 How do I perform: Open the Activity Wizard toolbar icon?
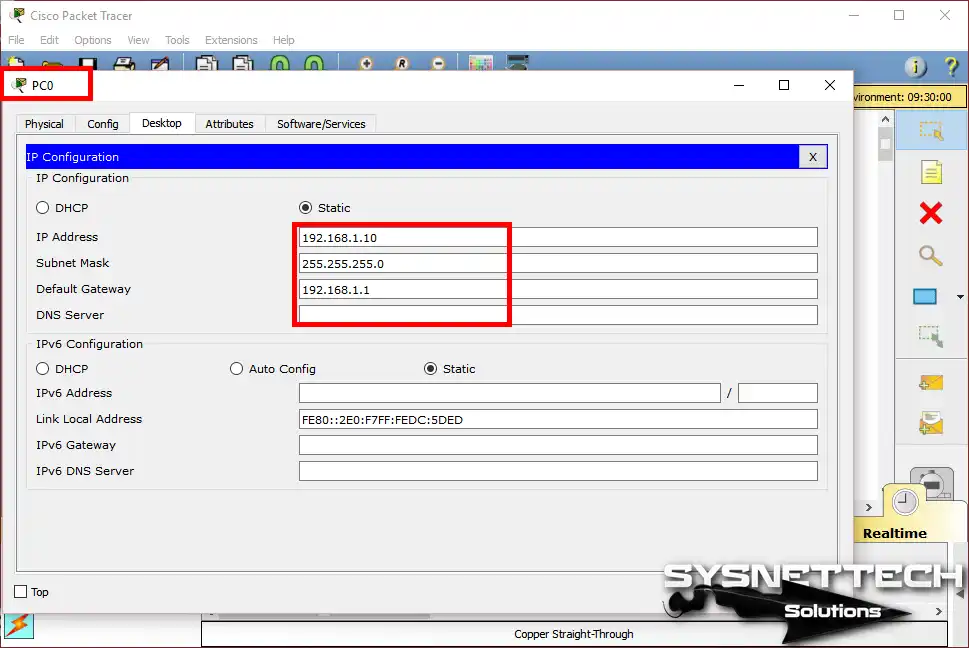(160, 63)
